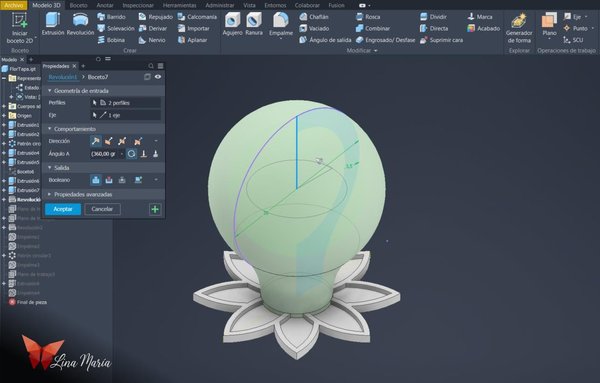600x383 pixels.
Task: Switch to the Anotar ribbon tab
Action: pyautogui.click(x=105, y=5)
